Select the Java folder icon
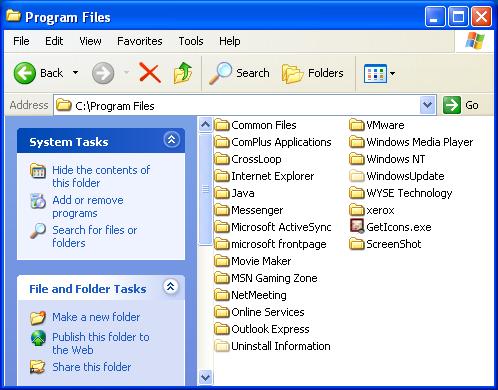The width and height of the screenshot is (498, 390). point(222,193)
